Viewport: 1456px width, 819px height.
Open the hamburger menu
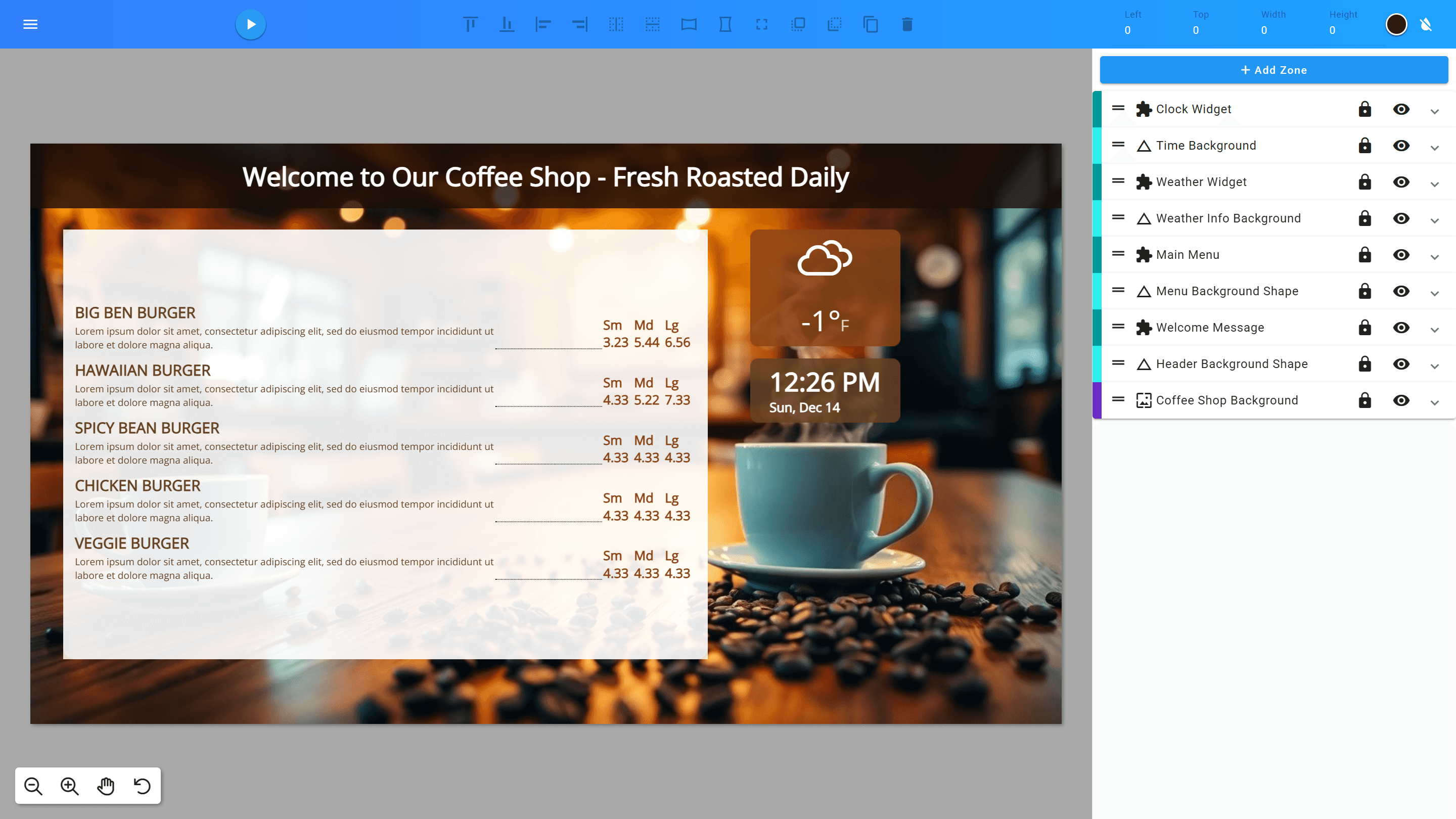coord(30,24)
